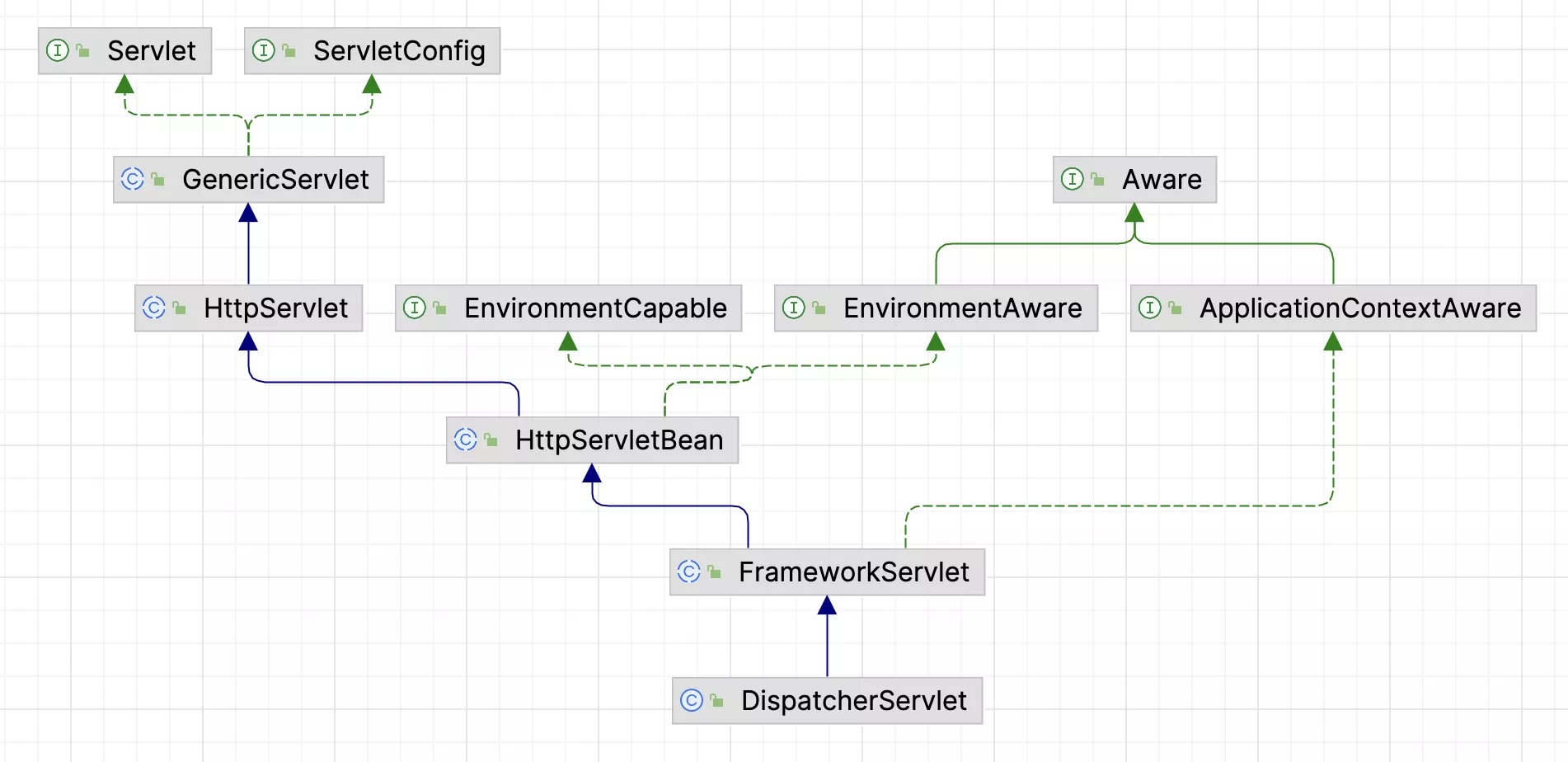Select the Aware label text
The height and width of the screenshot is (762, 1568).
point(1162,180)
